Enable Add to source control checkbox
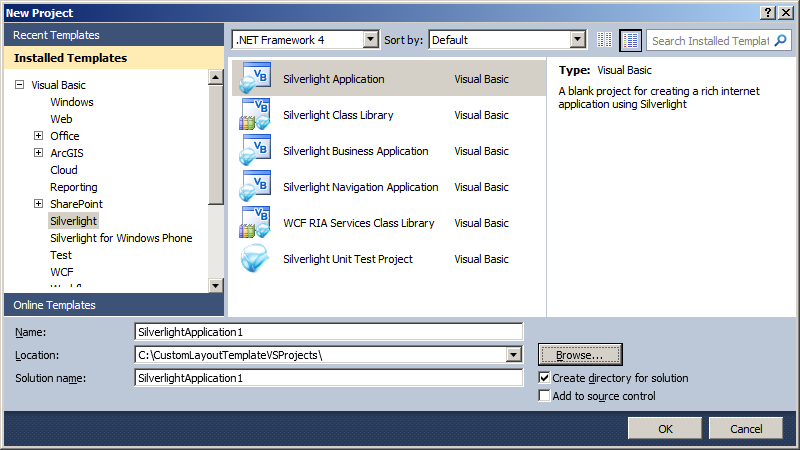The image size is (800, 450). pos(544,396)
